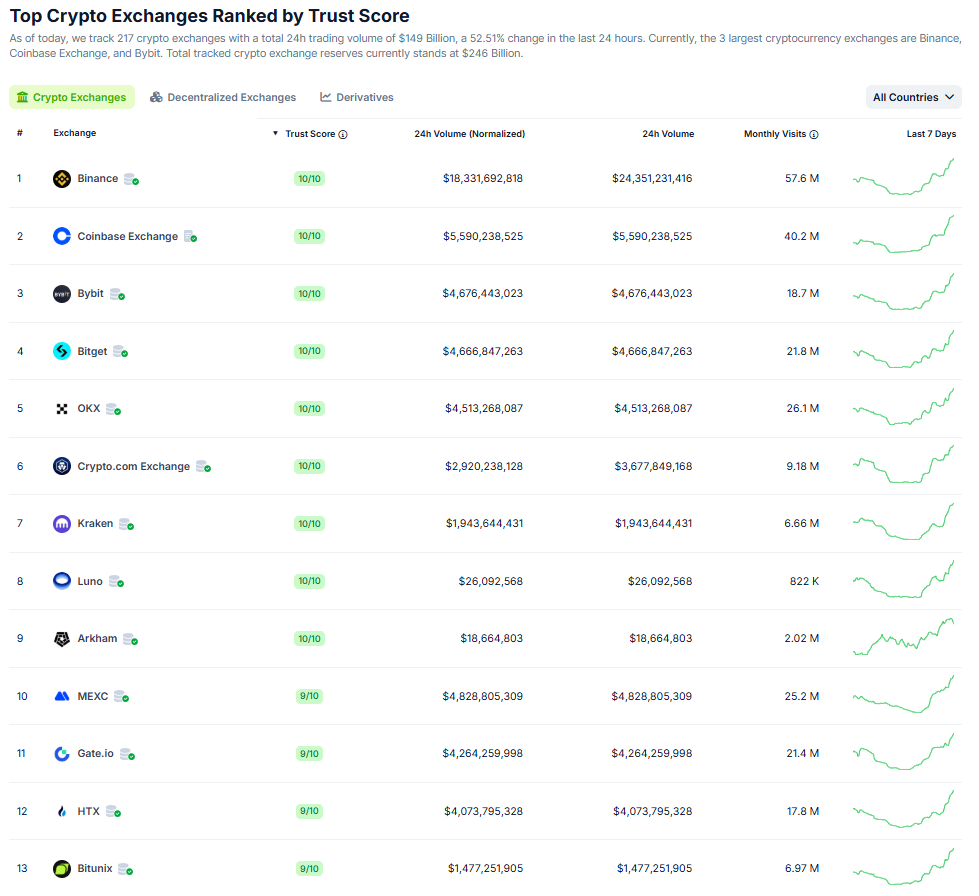Viewport: 979px width, 896px height.
Task: Open the All Countries dropdown
Action: (x=913, y=97)
